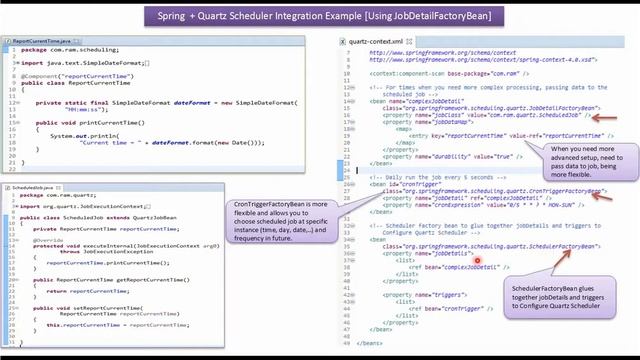640x360 pixels.
Task: Collapse complexJobDetail bean fold at line 14
Action: (353, 101)
